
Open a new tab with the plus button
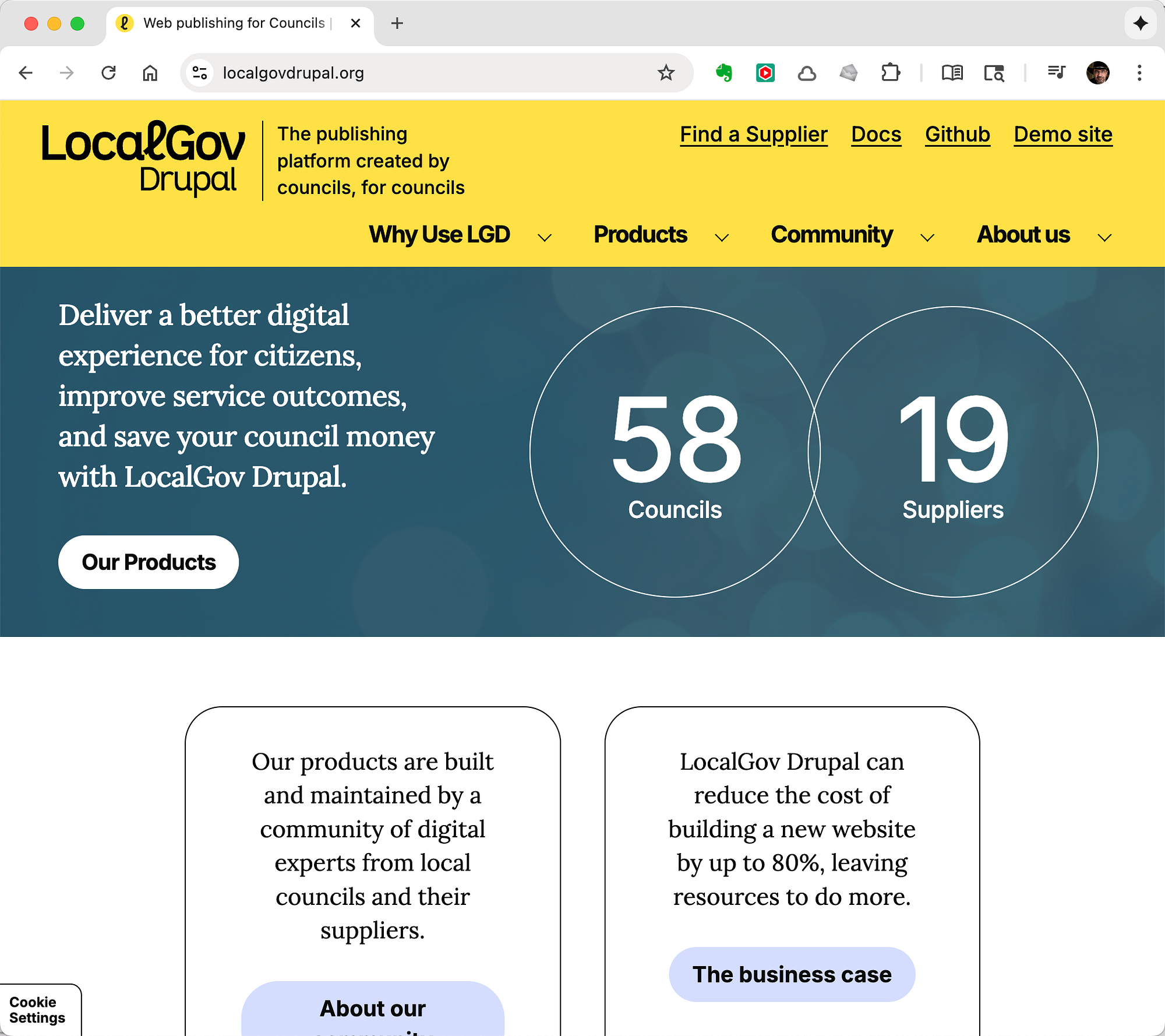[x=397, y=23]
